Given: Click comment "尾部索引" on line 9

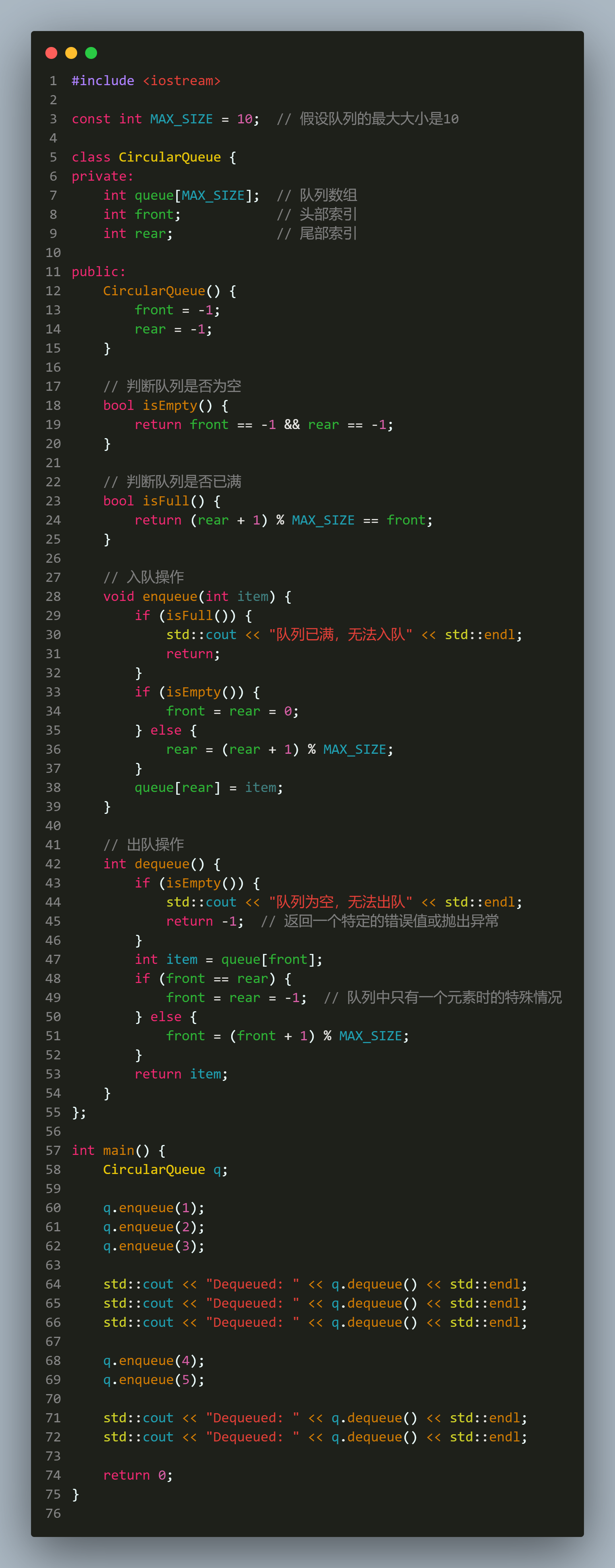Looking at the screenshot, I should 328,234.
